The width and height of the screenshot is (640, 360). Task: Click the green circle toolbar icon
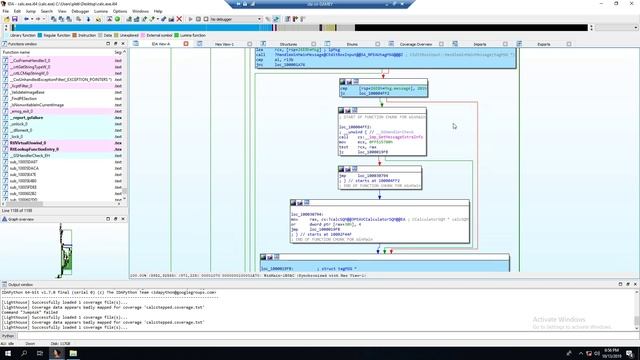pos(118,19)
